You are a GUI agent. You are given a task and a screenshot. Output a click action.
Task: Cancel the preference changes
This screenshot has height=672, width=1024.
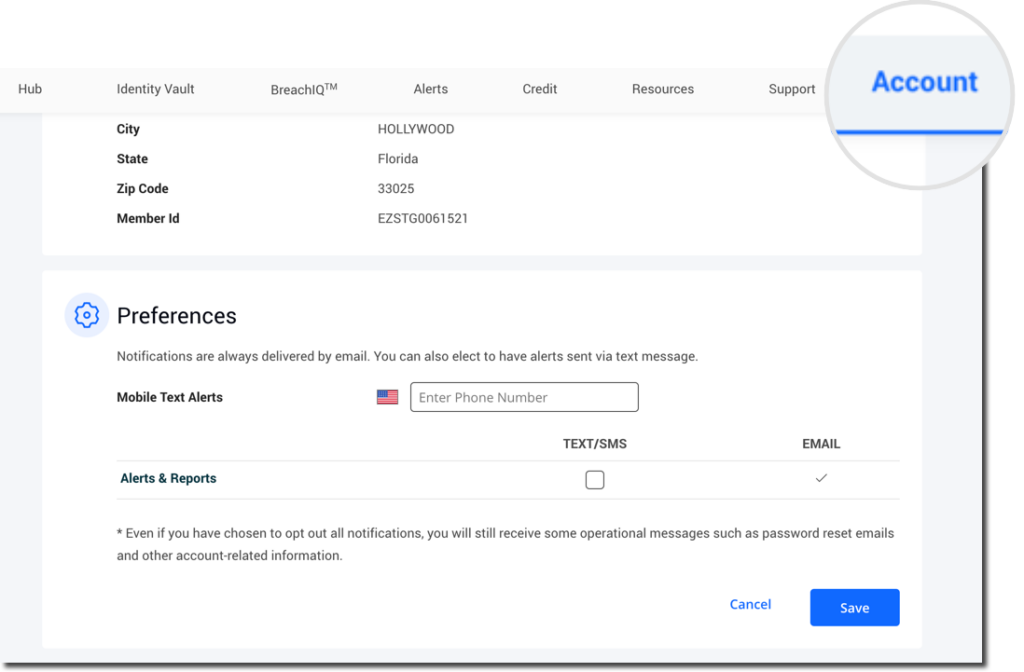pyautogui.click(x=750, y=604)
